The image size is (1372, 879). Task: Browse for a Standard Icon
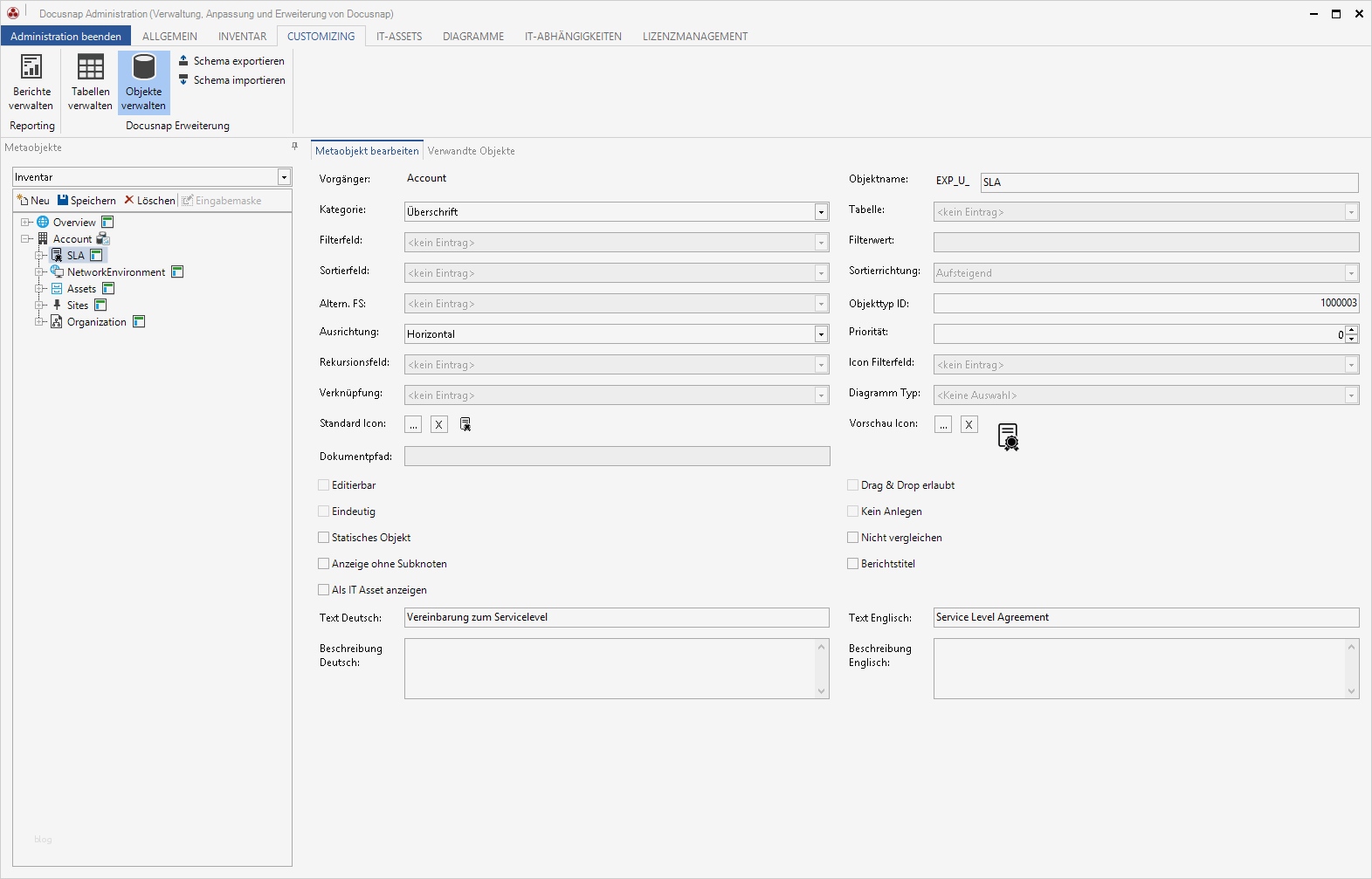click(413, 425)
